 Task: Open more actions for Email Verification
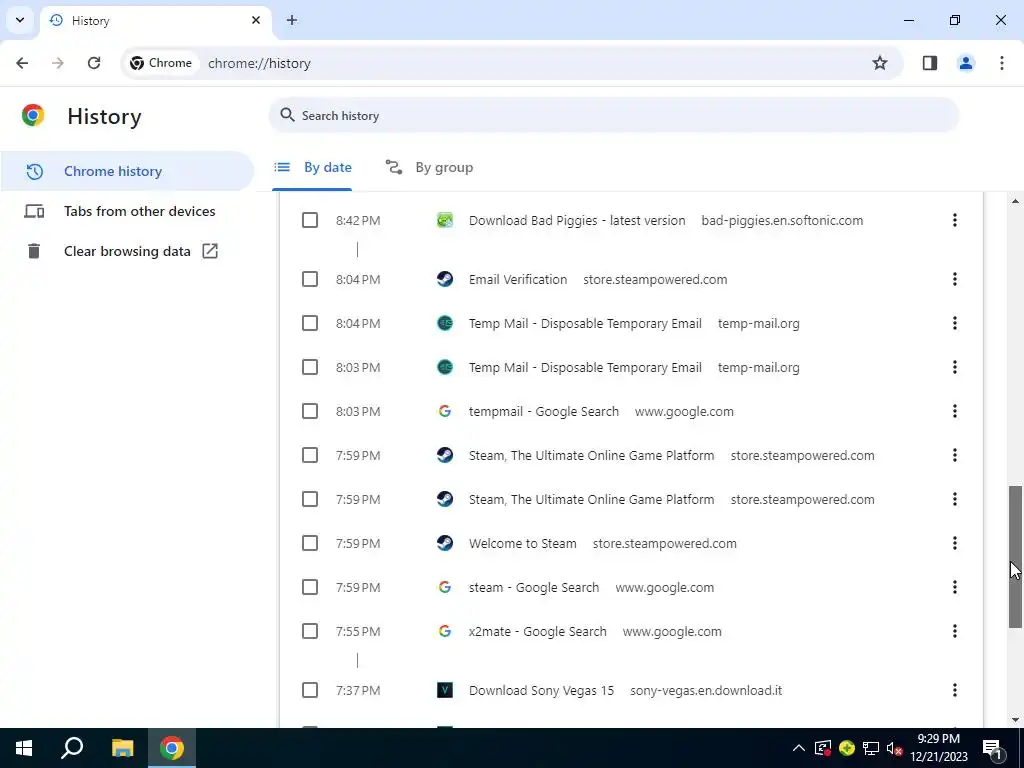click(x=955, y=280)
